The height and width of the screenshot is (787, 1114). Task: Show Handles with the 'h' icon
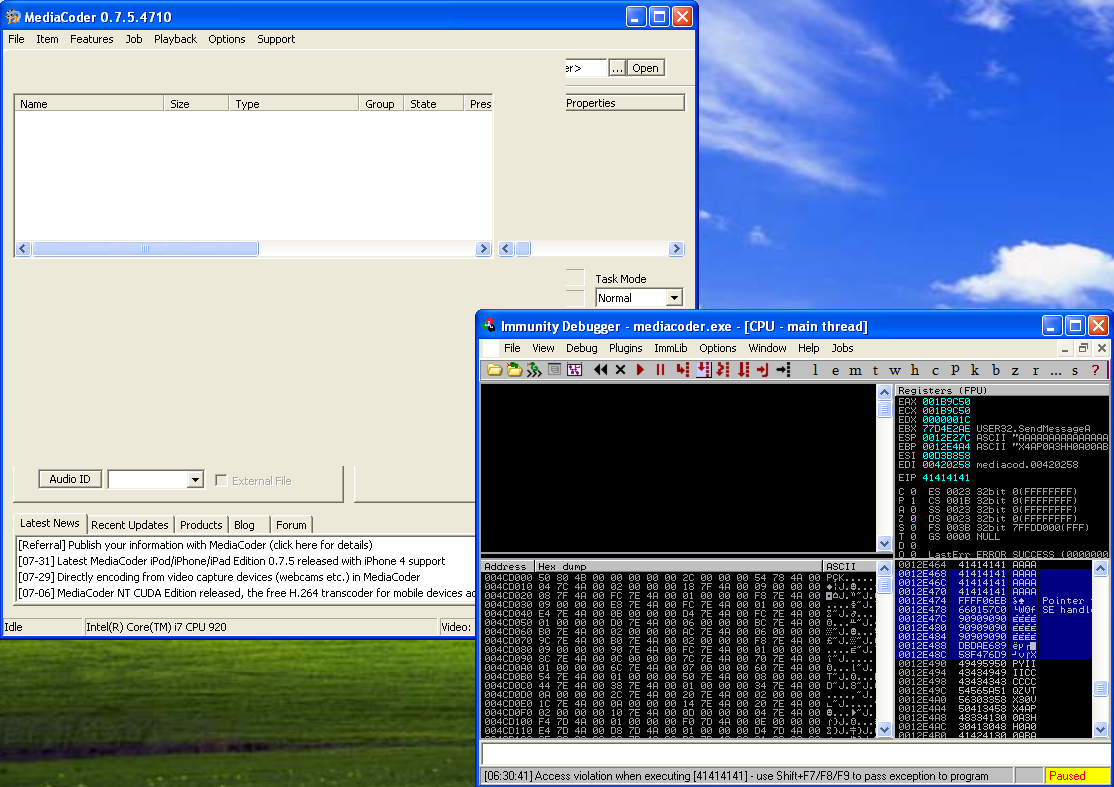coord(915,370)
